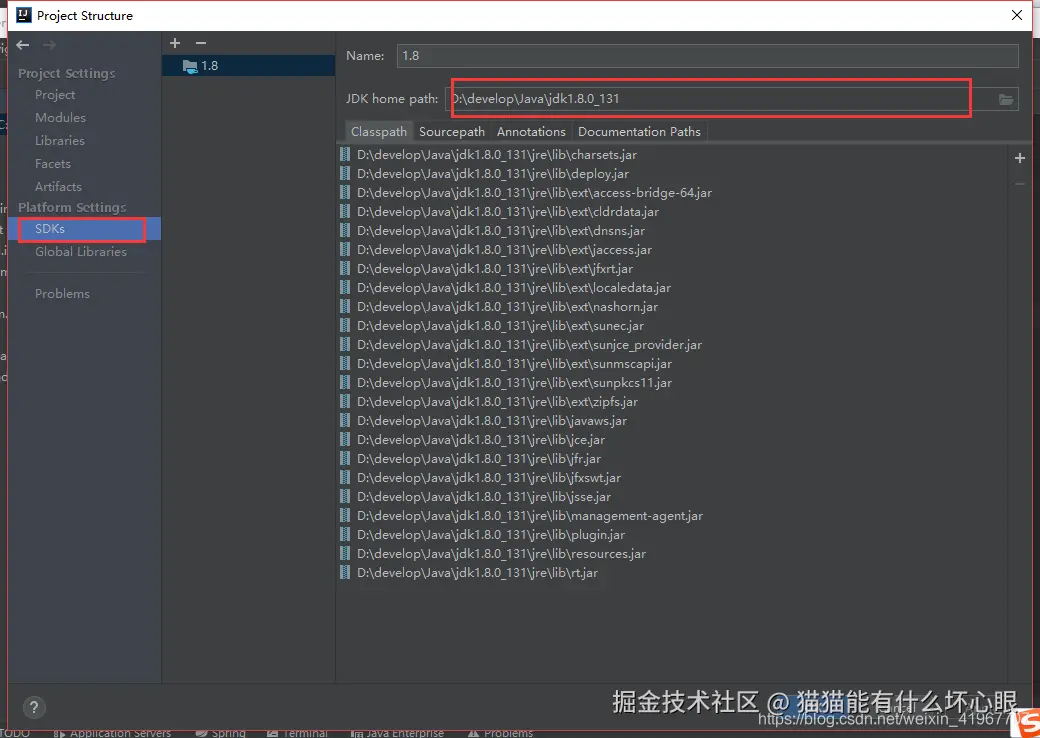Select the rt.jar entry
Viewport: 1040px width, 738px height.
tap(478, 573)
